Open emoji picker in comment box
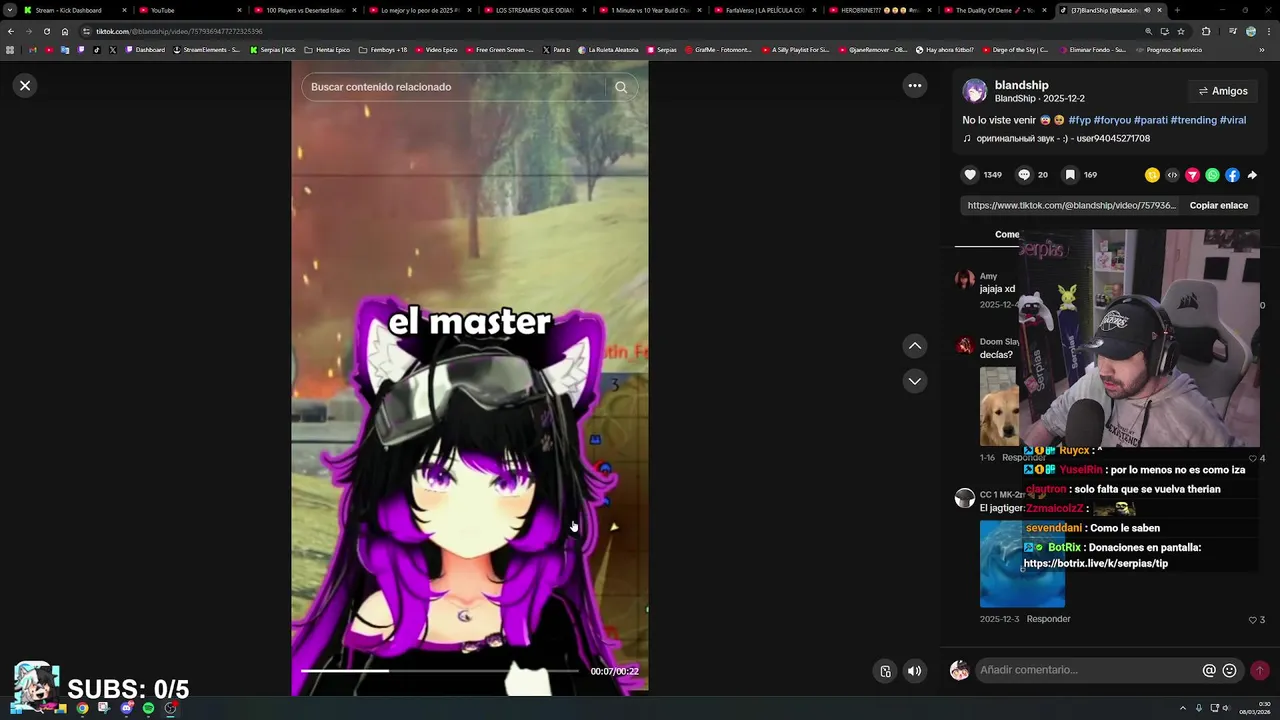The height and width of the screenshot is (720, 1280). 1229,671
